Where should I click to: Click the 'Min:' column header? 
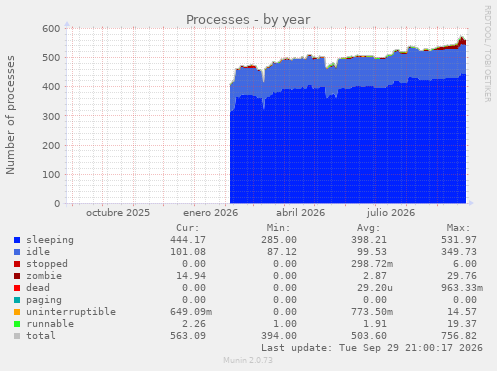(x=278, y=228)
